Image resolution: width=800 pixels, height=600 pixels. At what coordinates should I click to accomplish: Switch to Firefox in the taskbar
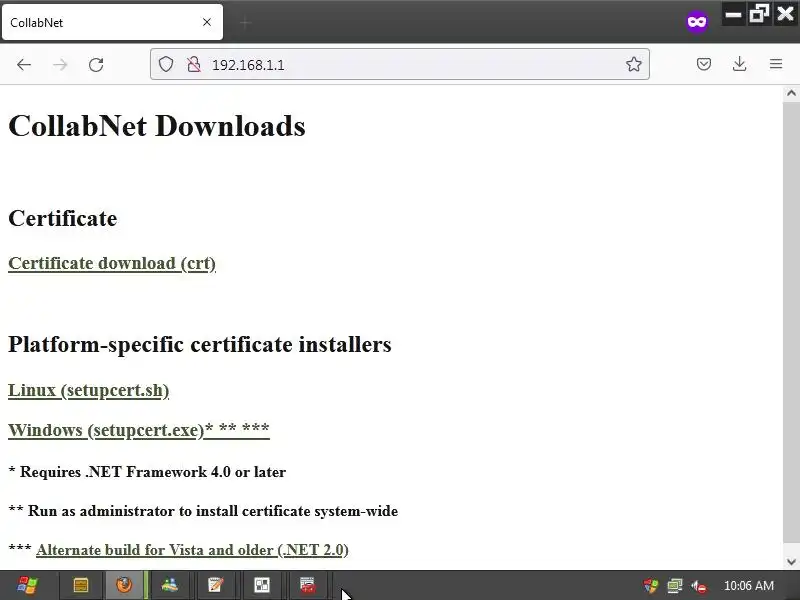click(x=124, y=585)
